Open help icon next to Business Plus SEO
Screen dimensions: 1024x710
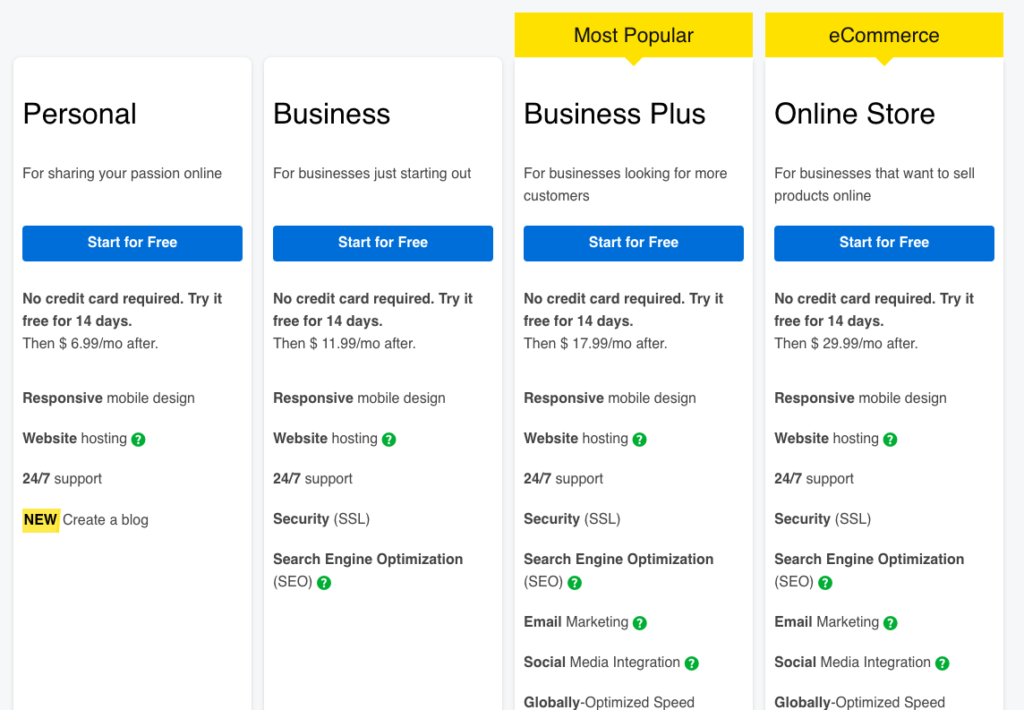(x=574, y=582)
